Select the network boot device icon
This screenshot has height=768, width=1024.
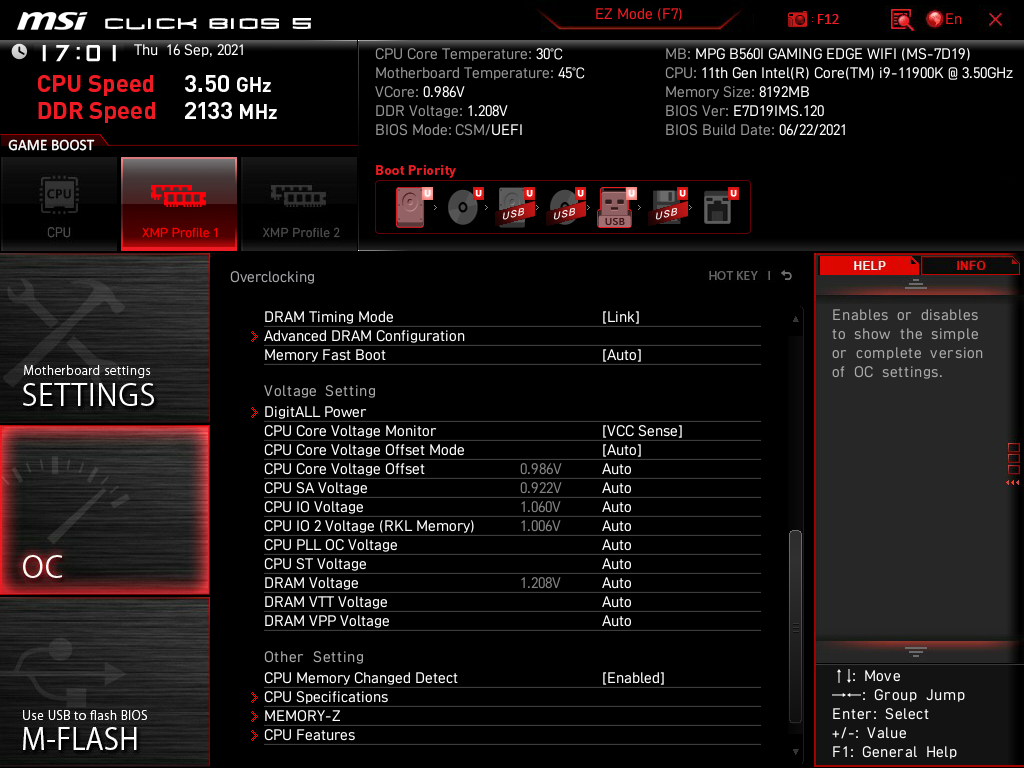pyautogui.click(x=720, y=207)
